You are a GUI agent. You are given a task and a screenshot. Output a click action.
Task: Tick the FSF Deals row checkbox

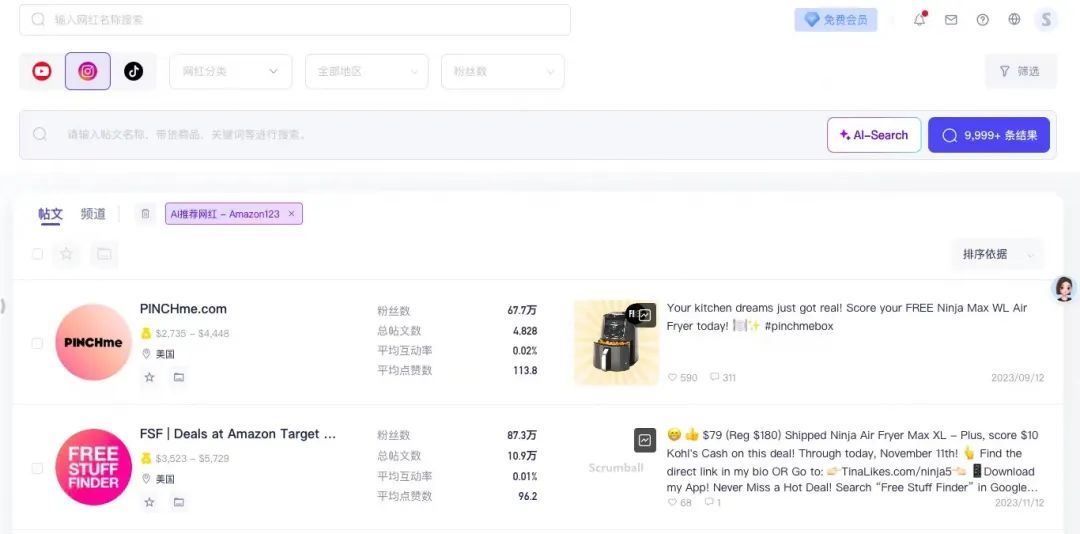point(37,468)
